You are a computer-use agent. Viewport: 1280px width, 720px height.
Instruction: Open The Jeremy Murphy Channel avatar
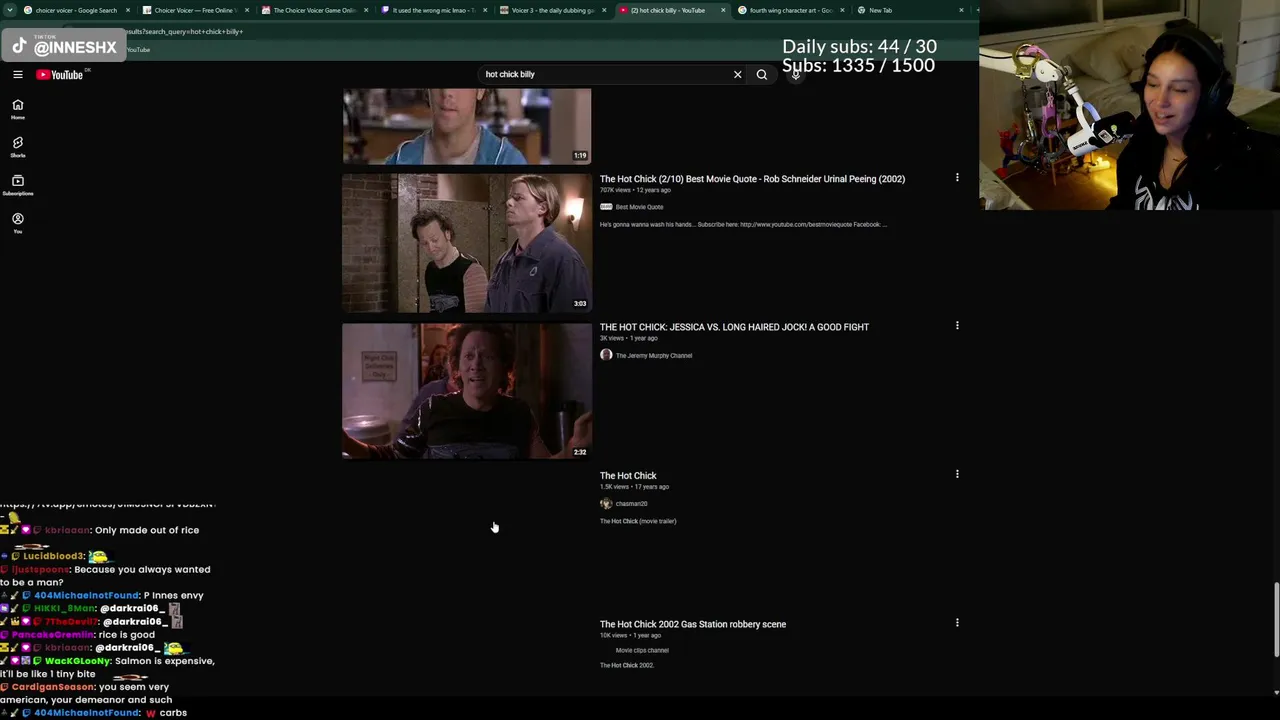click(606, 355)
